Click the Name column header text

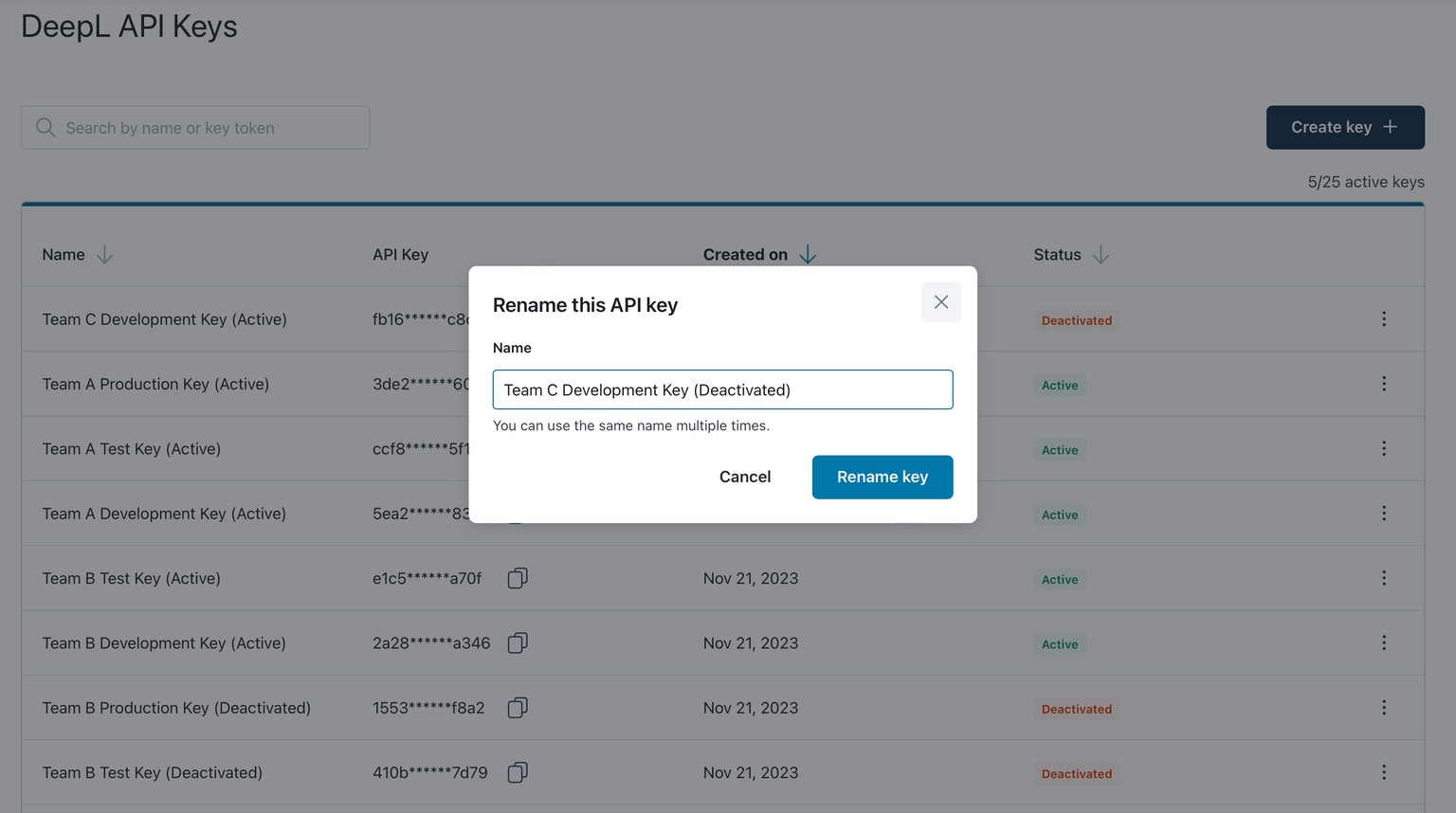[64, 255]
